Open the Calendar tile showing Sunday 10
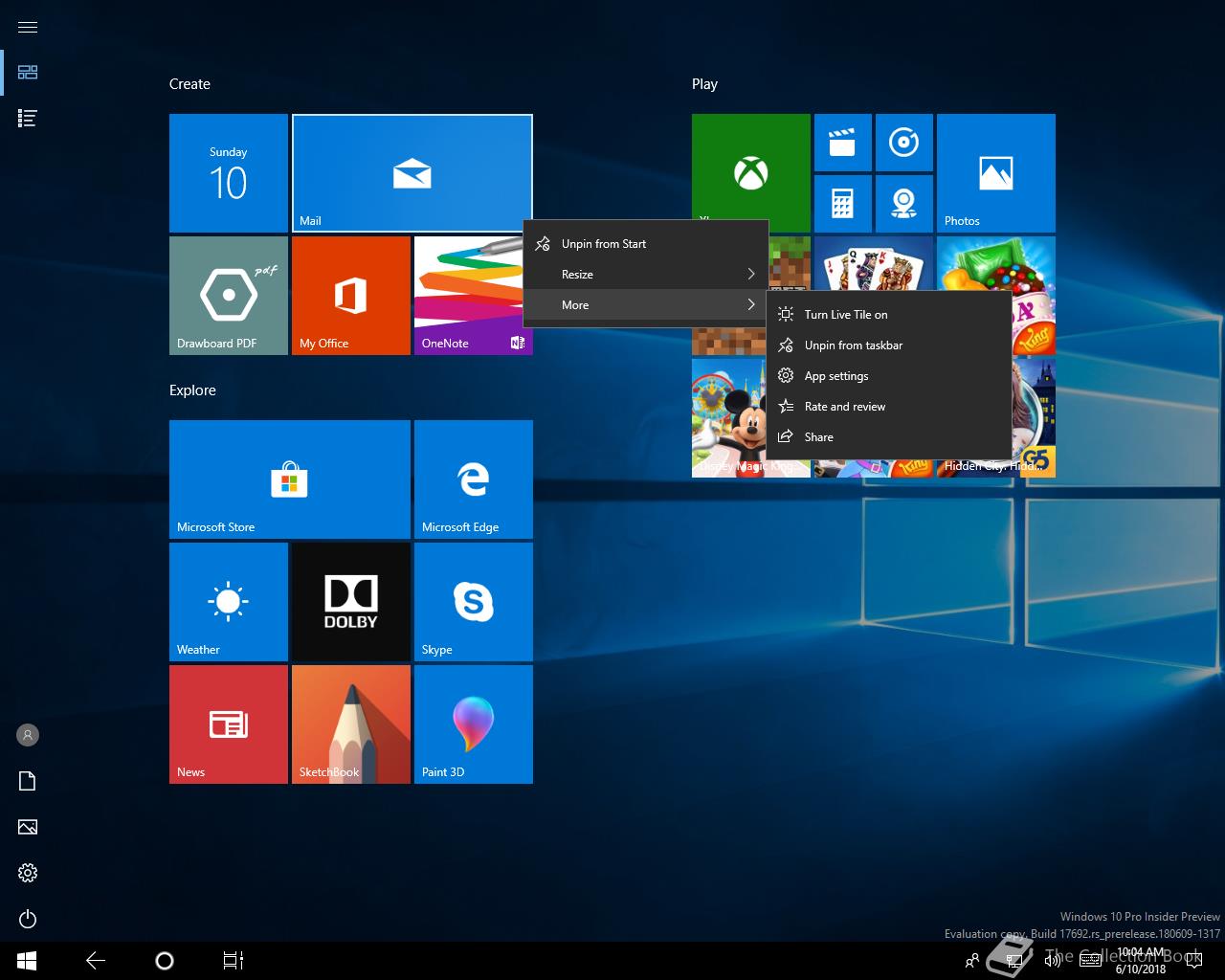Viewport: 1225px width, 980px height. tap(229, 173)
